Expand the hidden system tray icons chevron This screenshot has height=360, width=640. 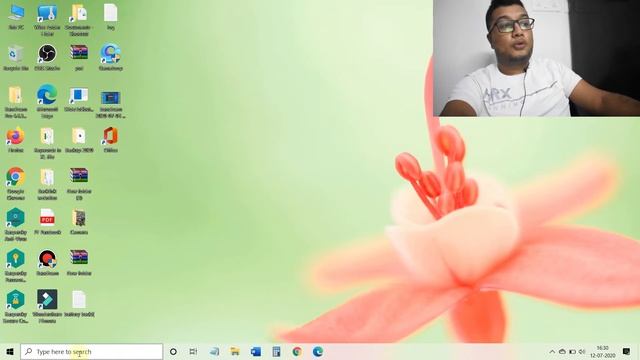552,351
